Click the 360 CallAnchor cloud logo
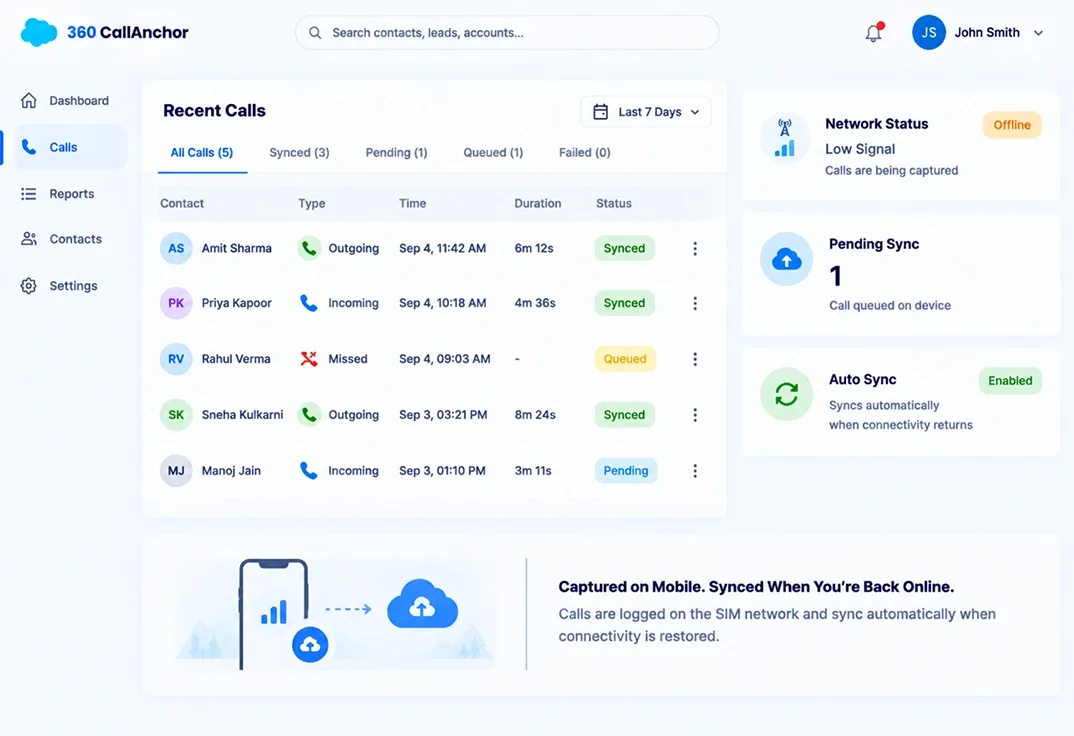Screen dimensions: 1074x736 38,32
